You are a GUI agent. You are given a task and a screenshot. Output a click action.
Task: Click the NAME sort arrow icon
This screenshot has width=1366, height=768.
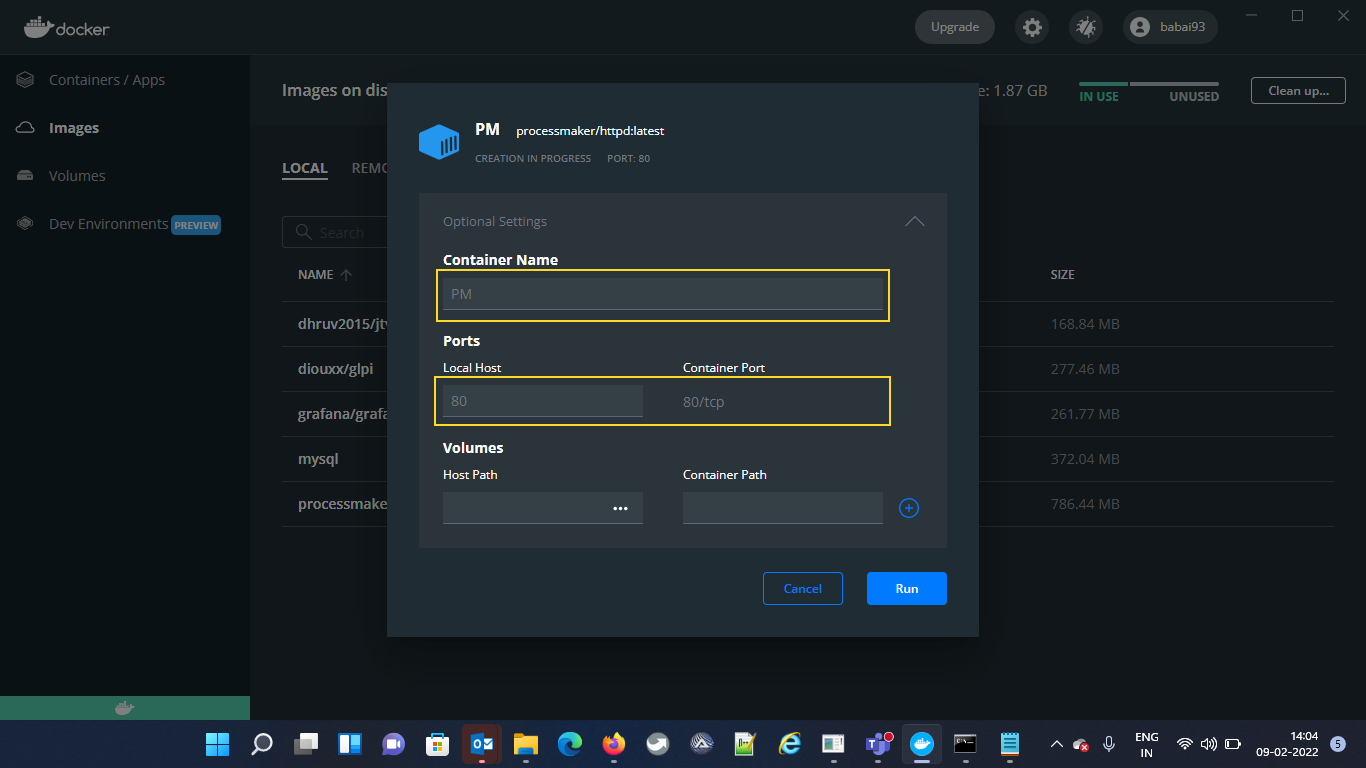coord(346,274)
